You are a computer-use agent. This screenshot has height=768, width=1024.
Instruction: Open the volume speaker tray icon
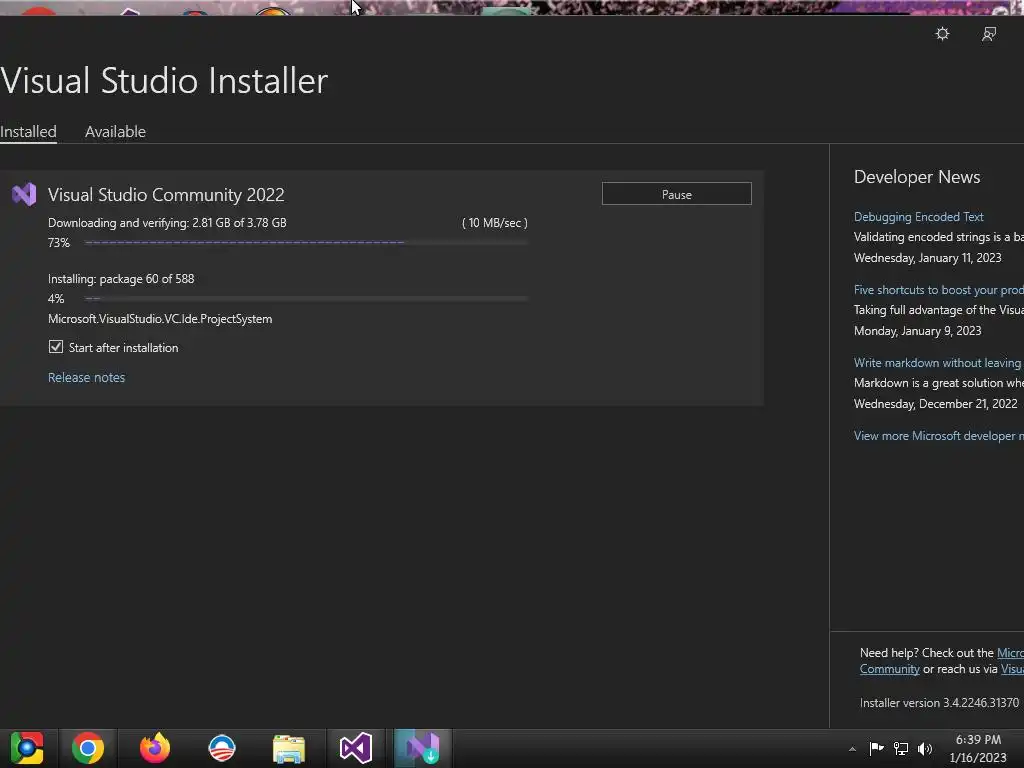pyautogui.click(x=925, y=748)
